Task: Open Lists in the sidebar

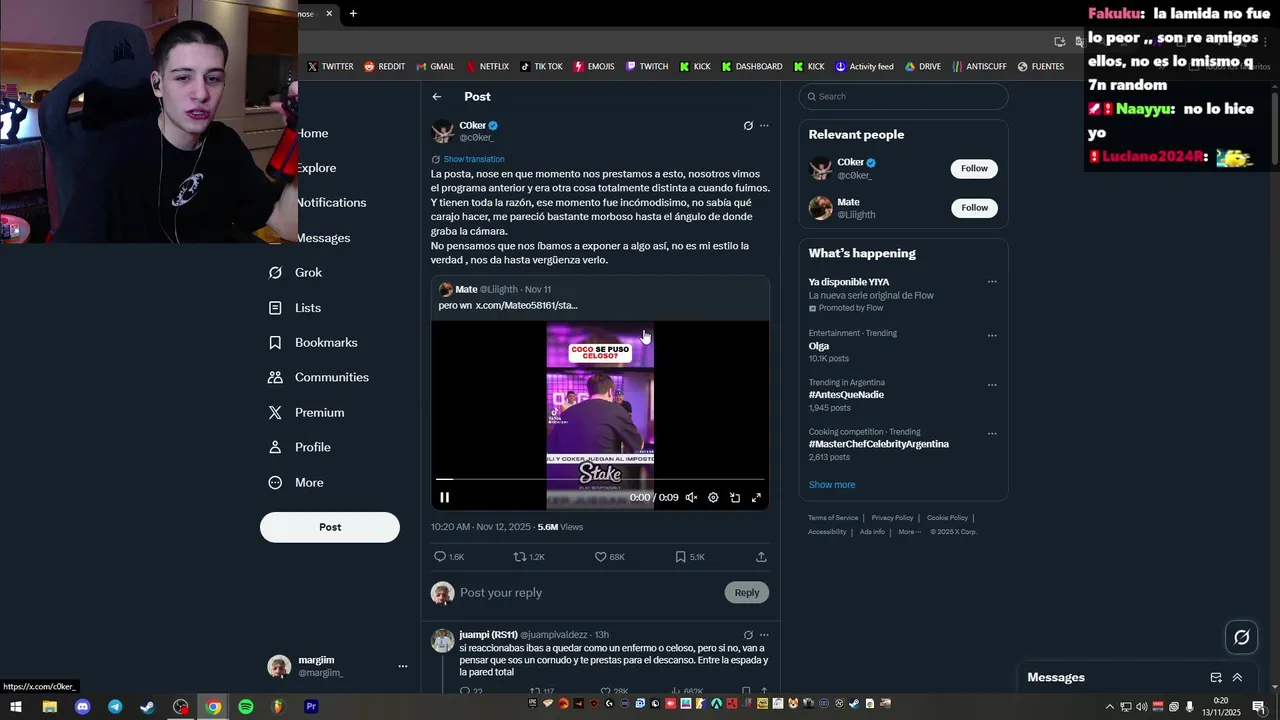Action: (295, 308)
